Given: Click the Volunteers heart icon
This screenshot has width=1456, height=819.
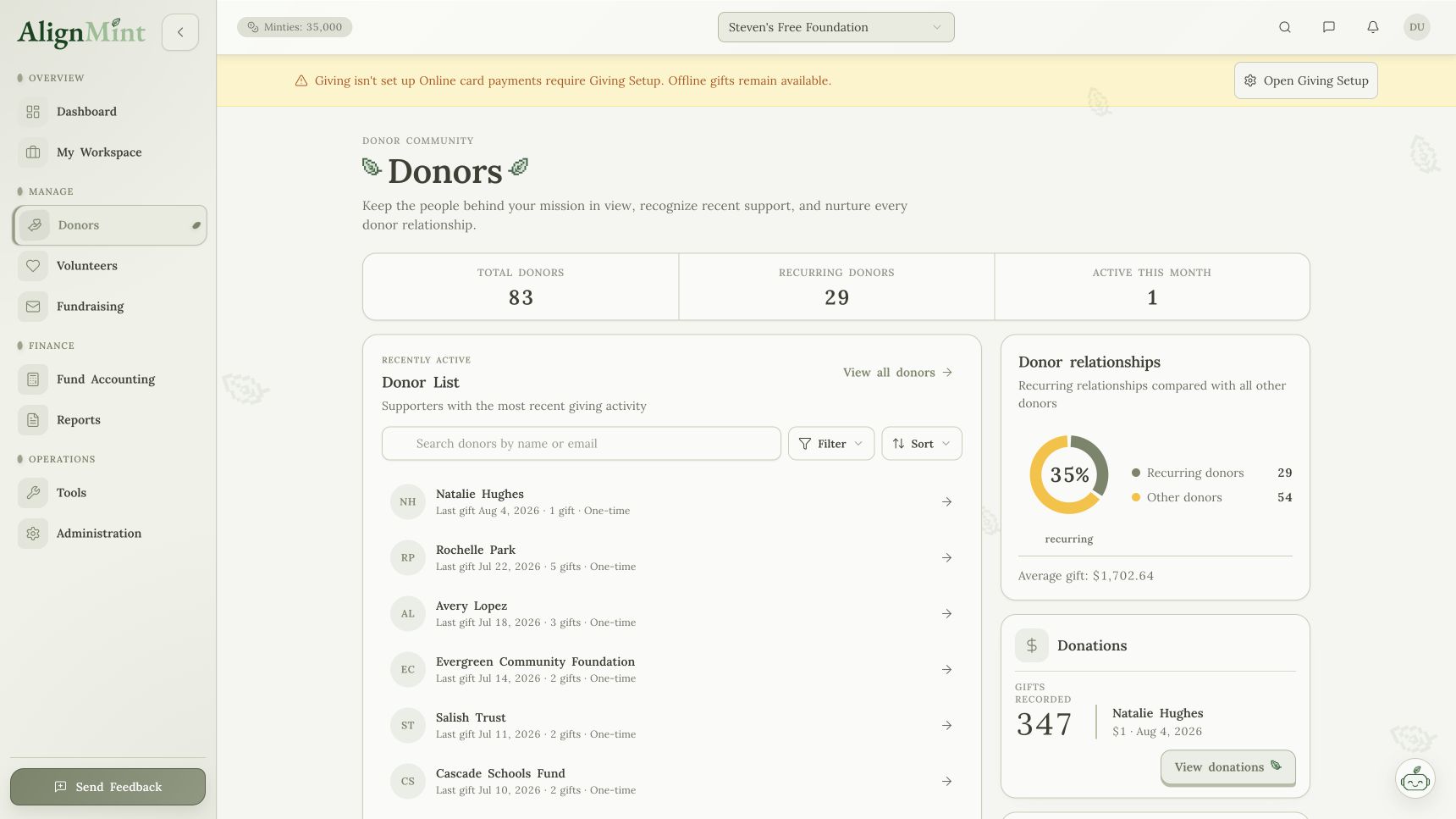Looking at the screenshot, I should (x=33, y=266).
